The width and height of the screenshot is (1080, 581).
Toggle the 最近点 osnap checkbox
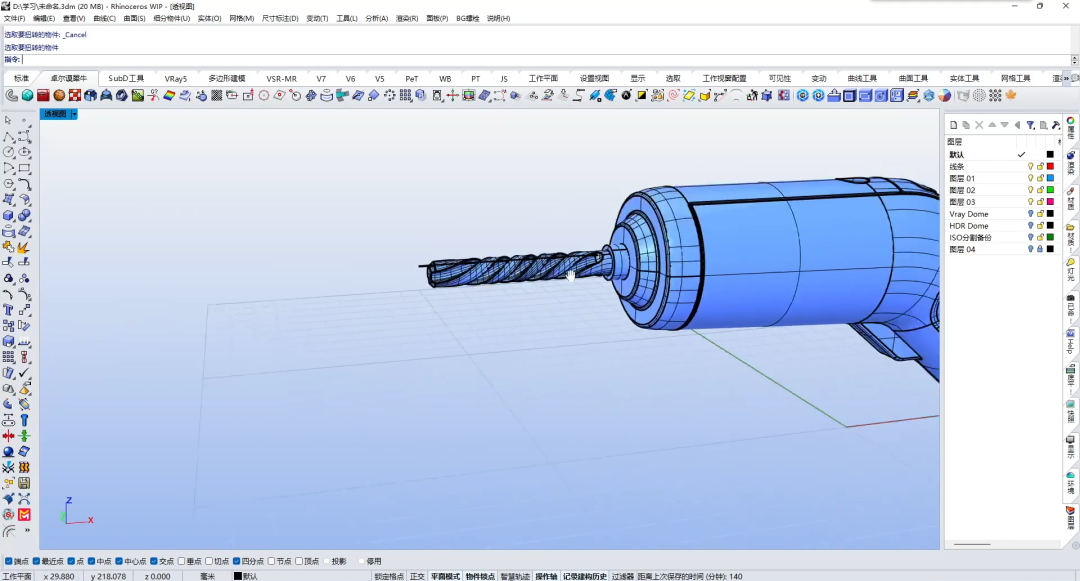tap(37, 561)
